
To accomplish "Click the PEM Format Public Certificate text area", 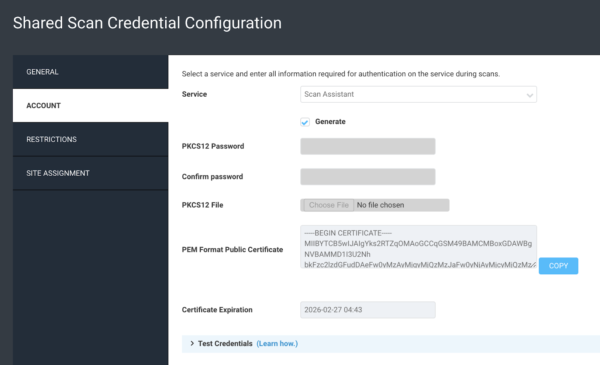I will coord(418,247).
